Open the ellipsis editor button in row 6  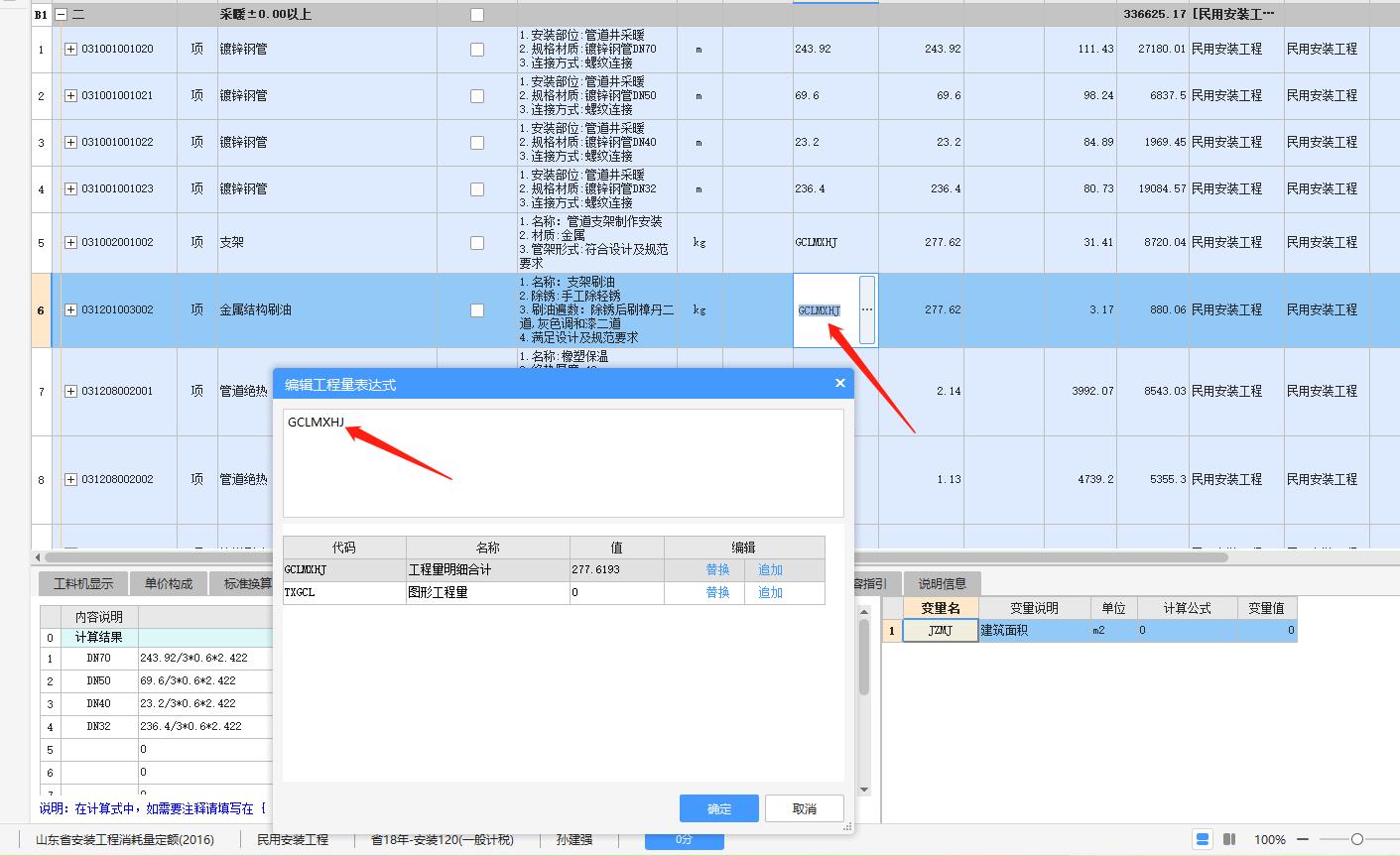867,309
